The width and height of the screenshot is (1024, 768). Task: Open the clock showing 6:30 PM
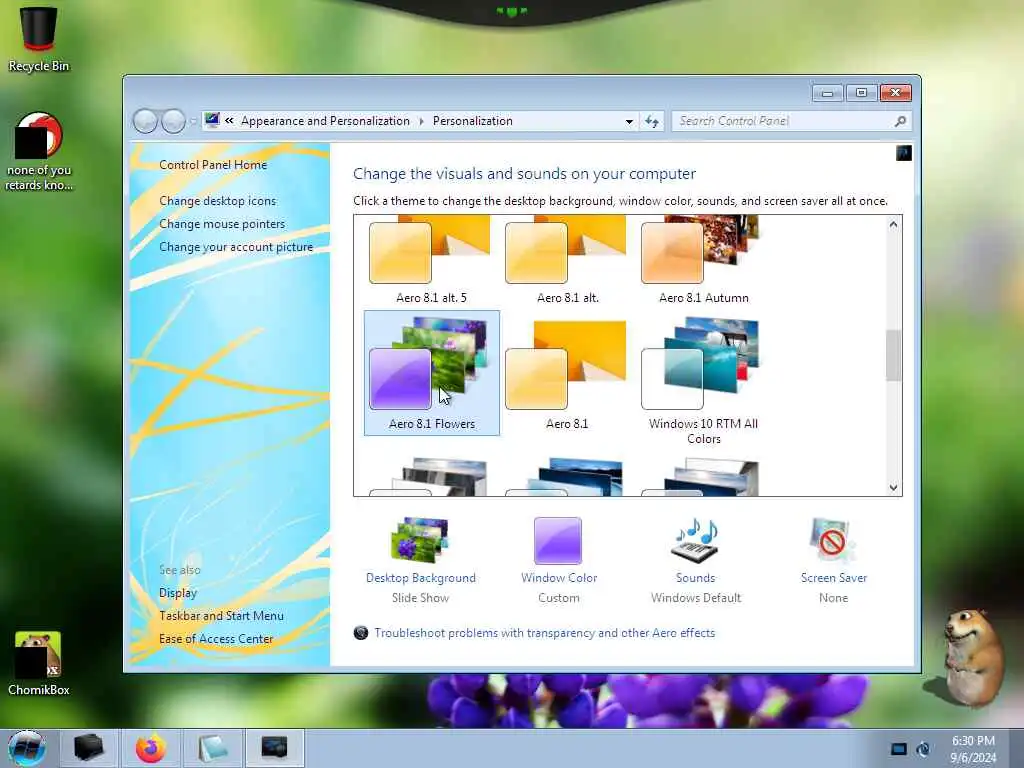point(973,749)
